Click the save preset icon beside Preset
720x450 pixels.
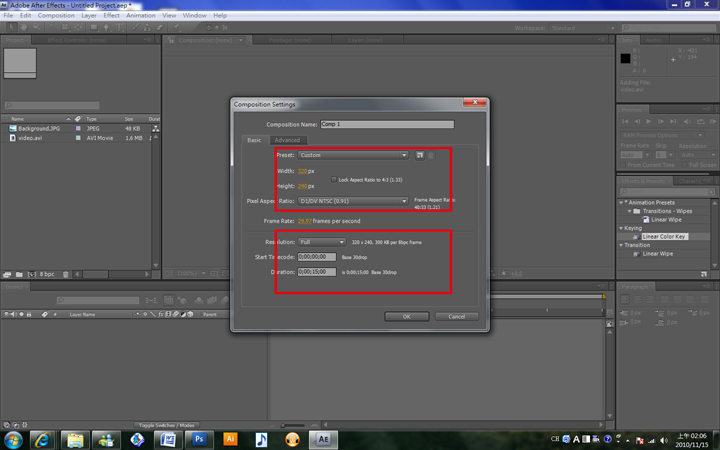coord(420,155)
